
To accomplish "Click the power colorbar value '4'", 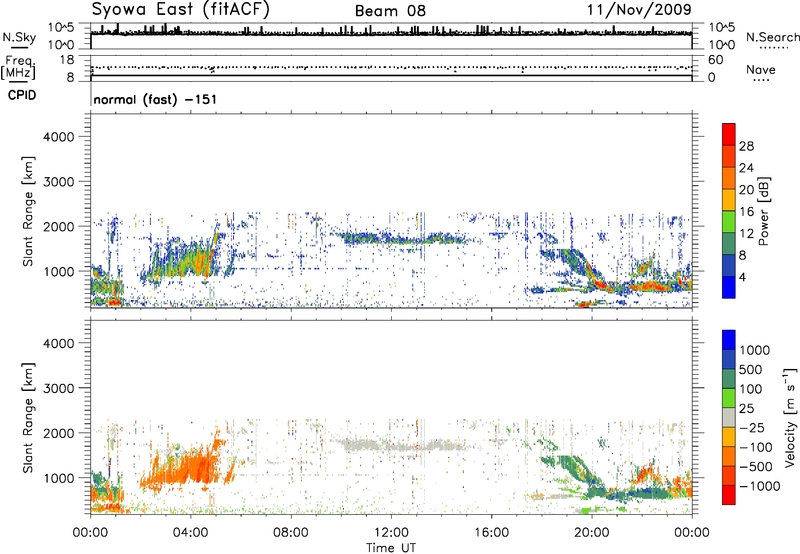I will tap(743, 277).
